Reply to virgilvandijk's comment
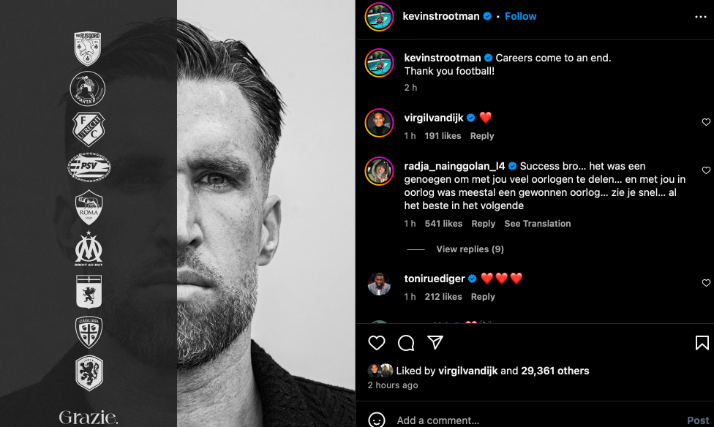 (x=482, y=136)
